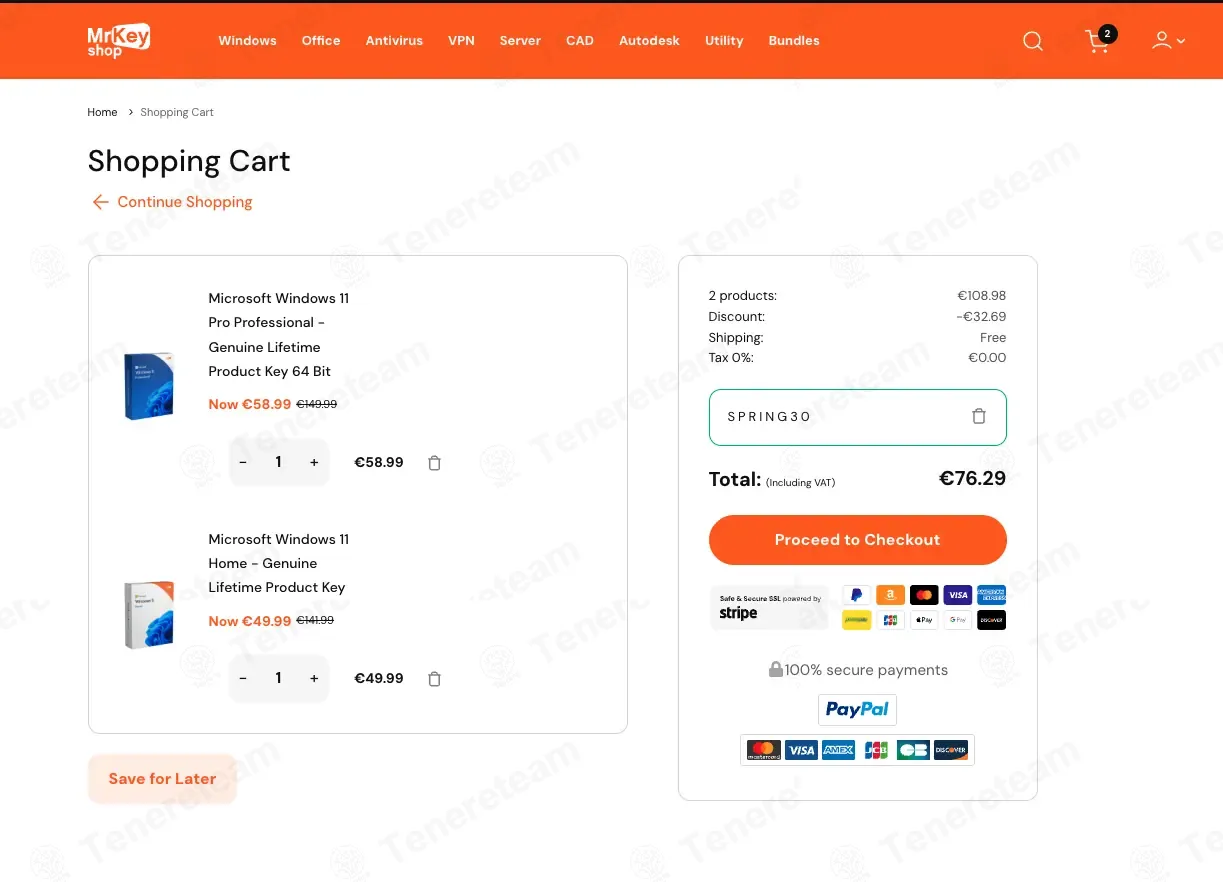Image resolution: width=1223 pixels, height=882 pixels.
Task: Click the Amazon payment icon
Action: pyautogui.click(x=890, y=595)
